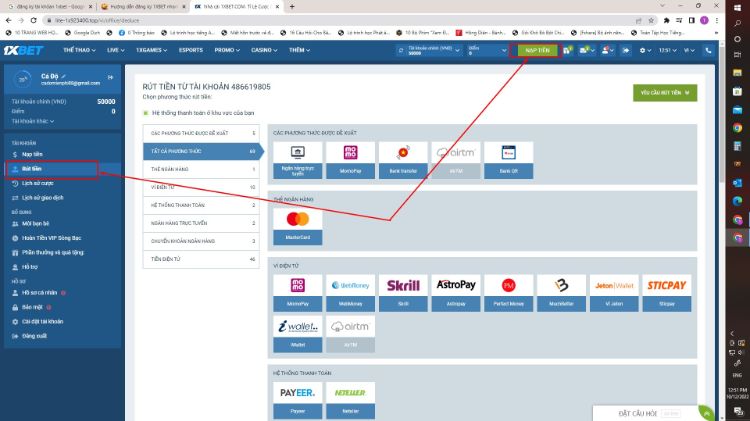Select the Payeer payment system tile

pos(298,400)
